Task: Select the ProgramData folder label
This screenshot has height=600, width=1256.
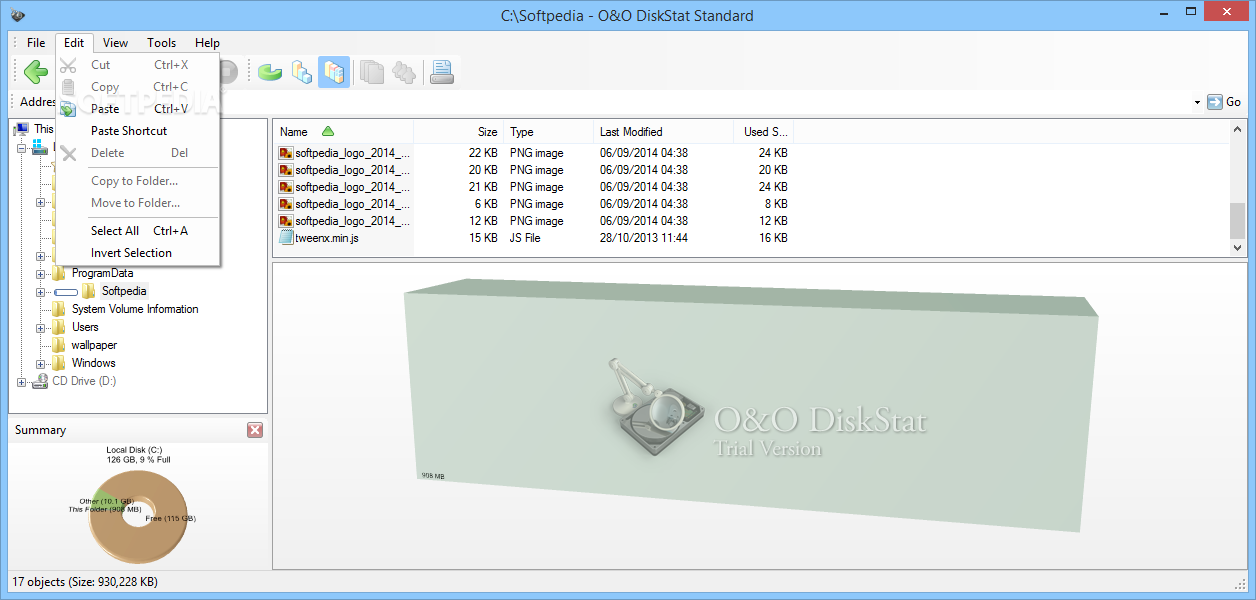Action: pyautogui.click(x=102, y=273)
